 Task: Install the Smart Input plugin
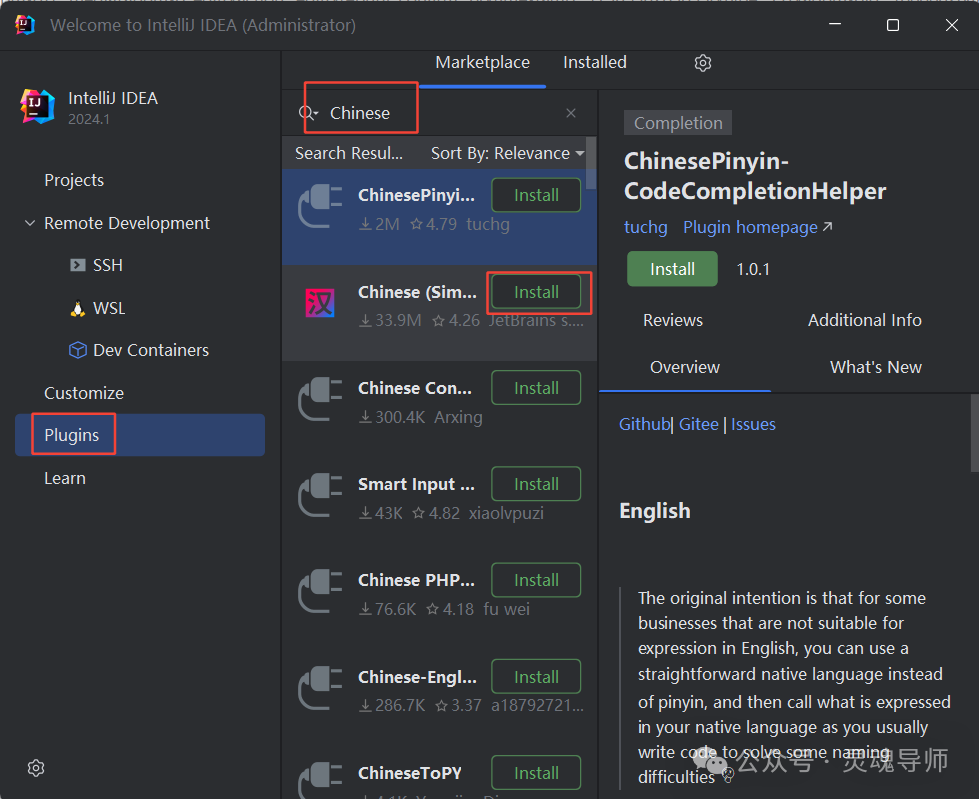536,484
